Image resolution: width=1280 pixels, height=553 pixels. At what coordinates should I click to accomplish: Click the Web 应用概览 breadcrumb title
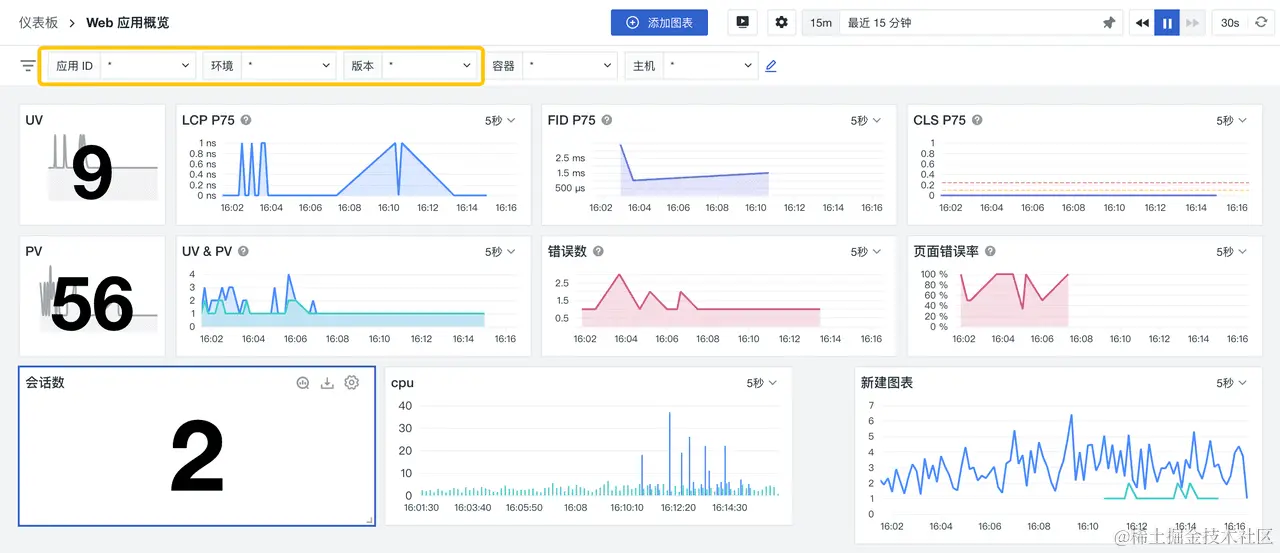coord(126,22)
